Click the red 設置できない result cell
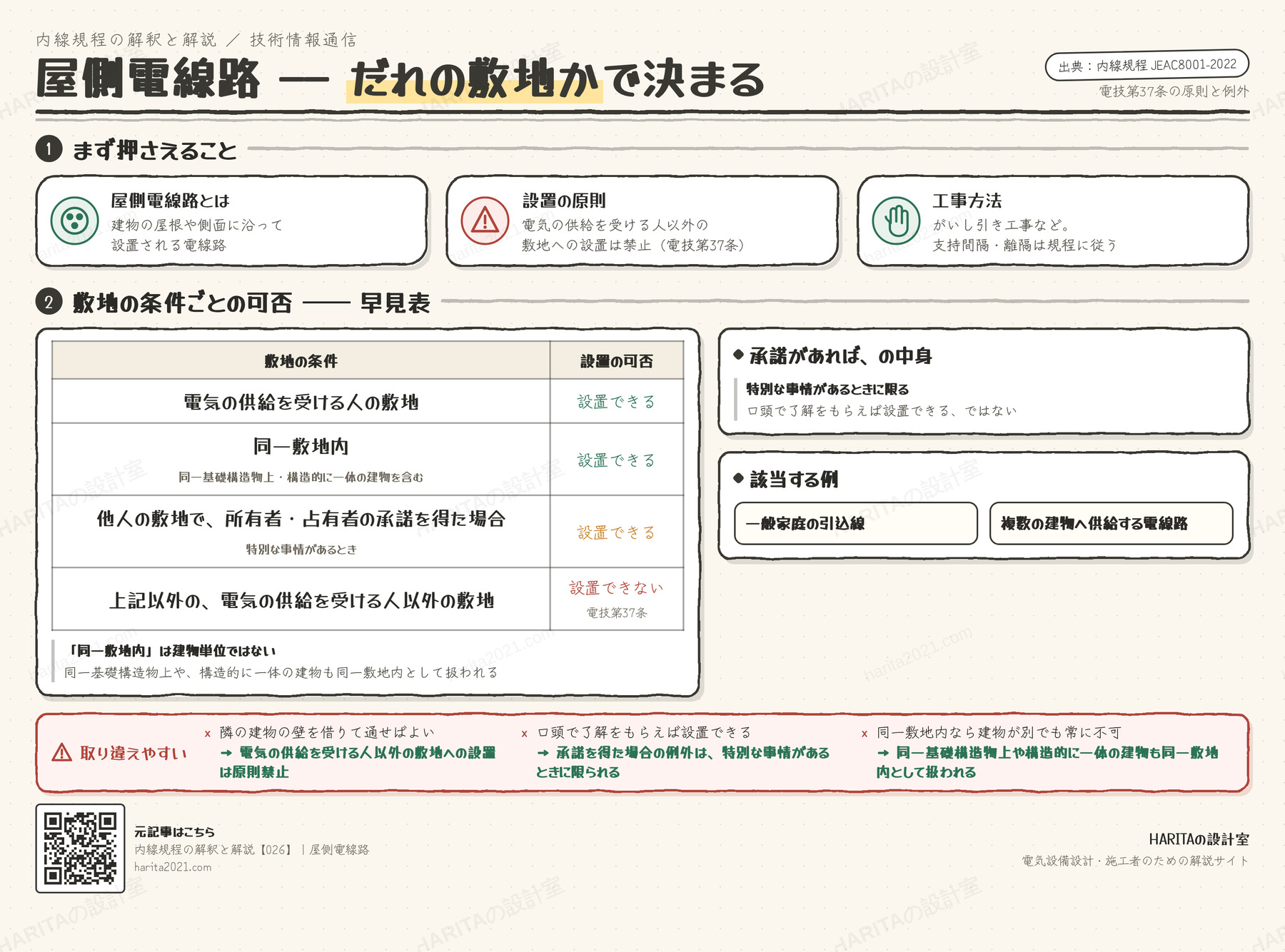 tap(617, 599)
